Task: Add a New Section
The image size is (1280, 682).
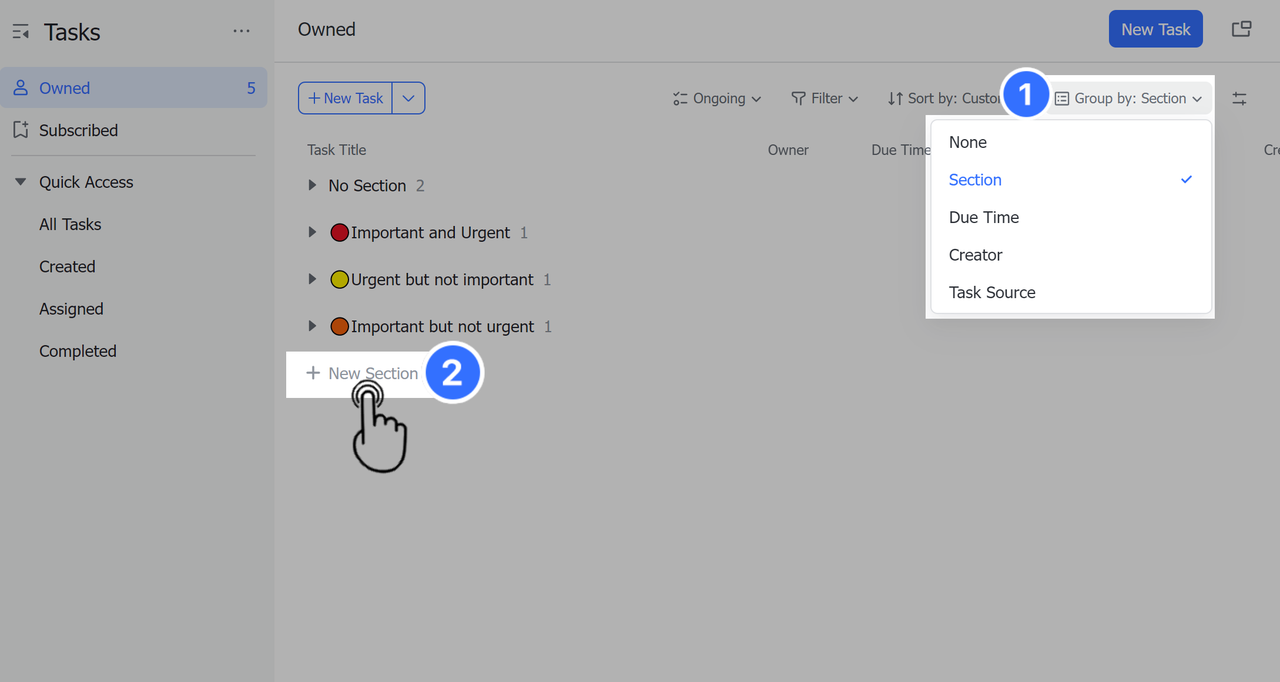Action: tap(362, 373)
